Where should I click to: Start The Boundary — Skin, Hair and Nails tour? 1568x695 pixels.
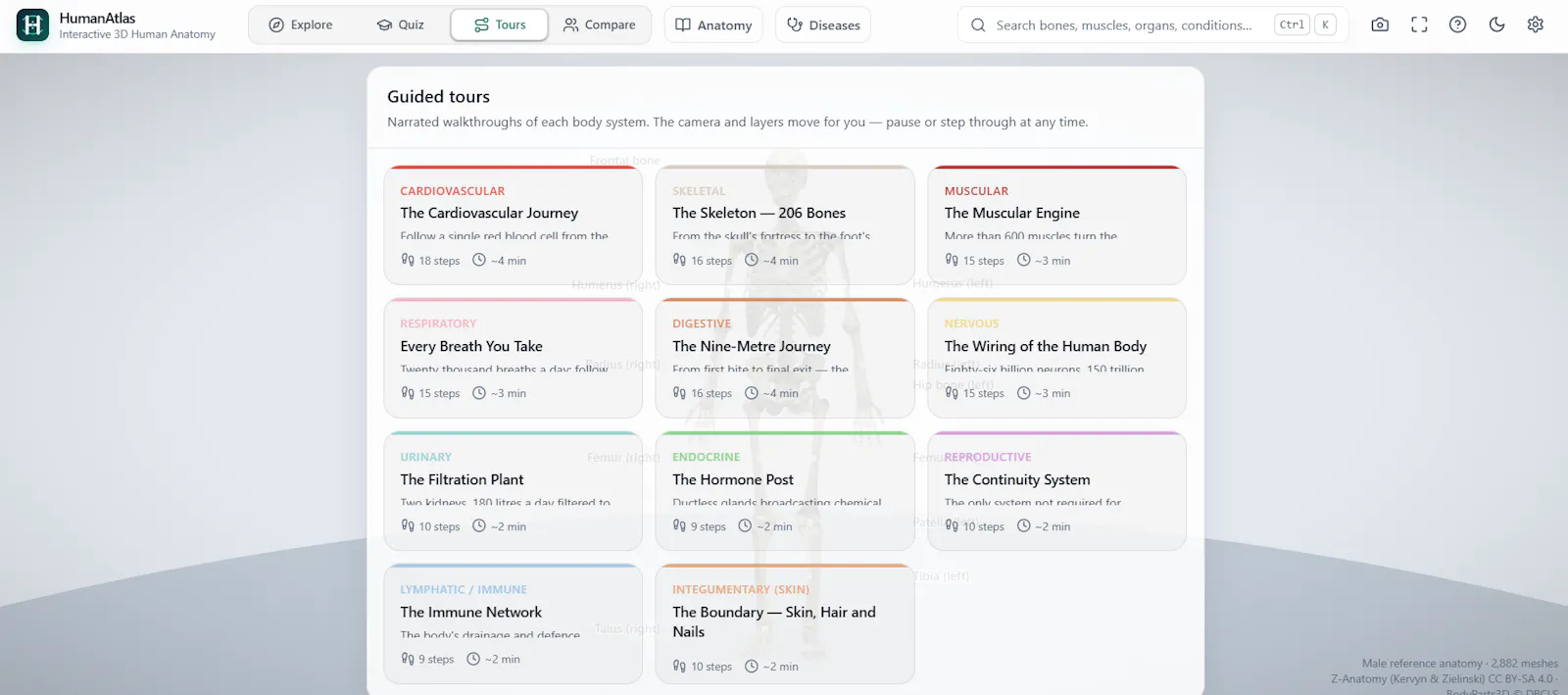(x=785, y=623)
